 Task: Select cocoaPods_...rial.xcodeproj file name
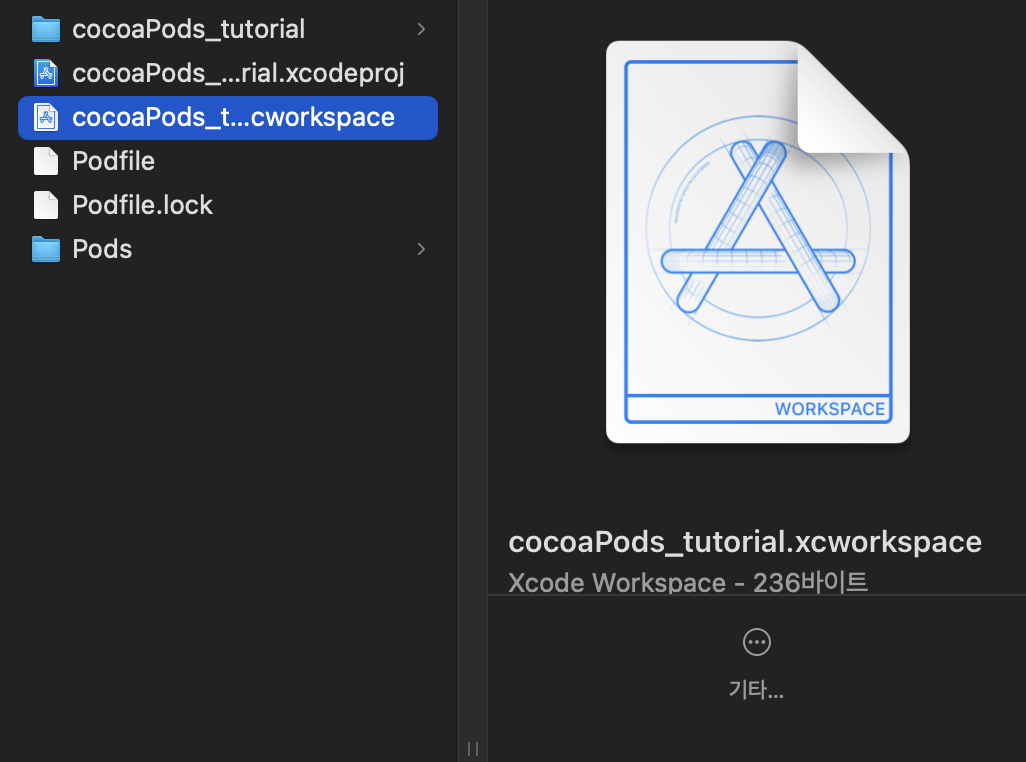click(x=238, y=73)
